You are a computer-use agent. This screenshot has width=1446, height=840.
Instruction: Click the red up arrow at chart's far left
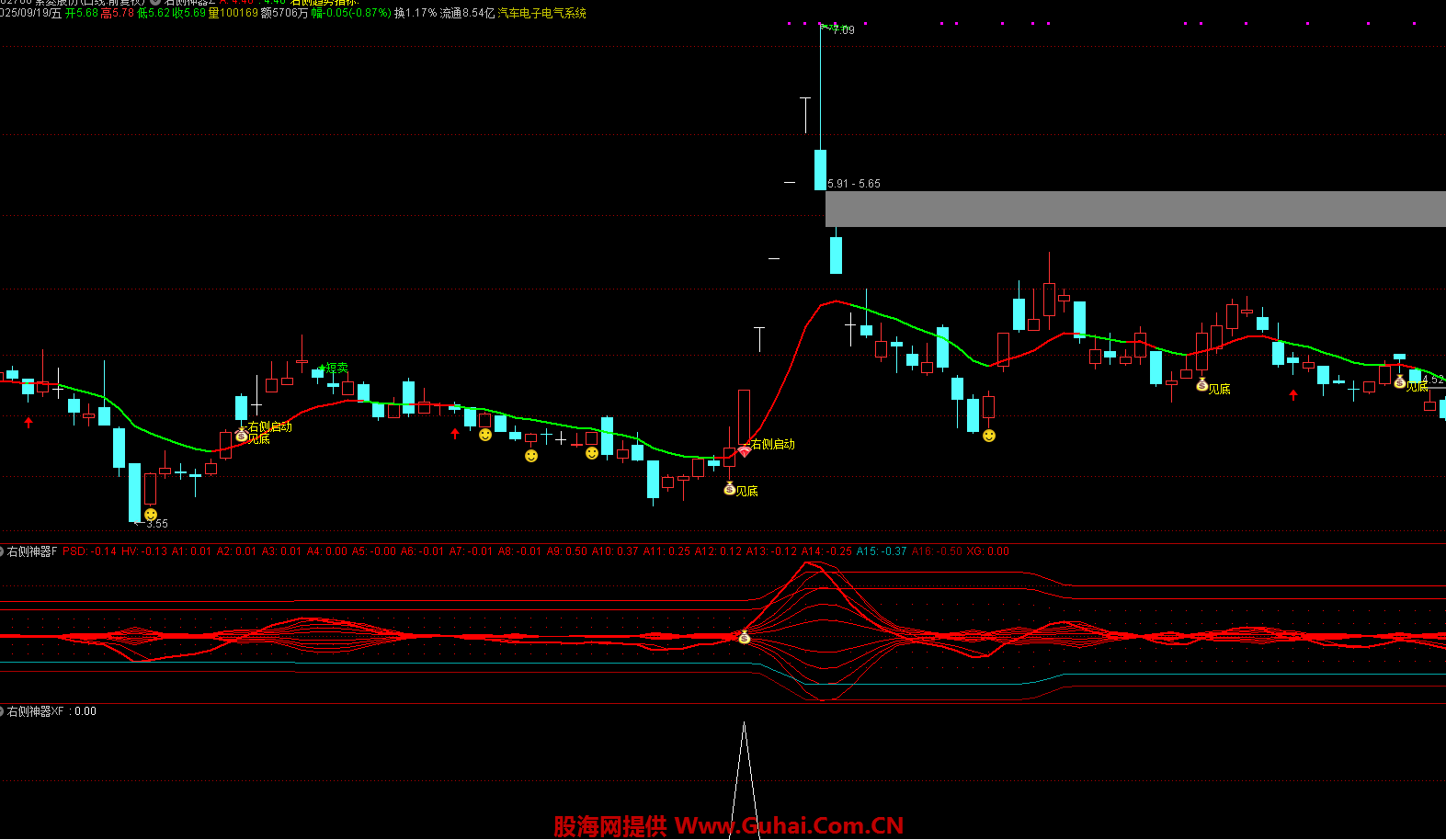tap(28, 422)
